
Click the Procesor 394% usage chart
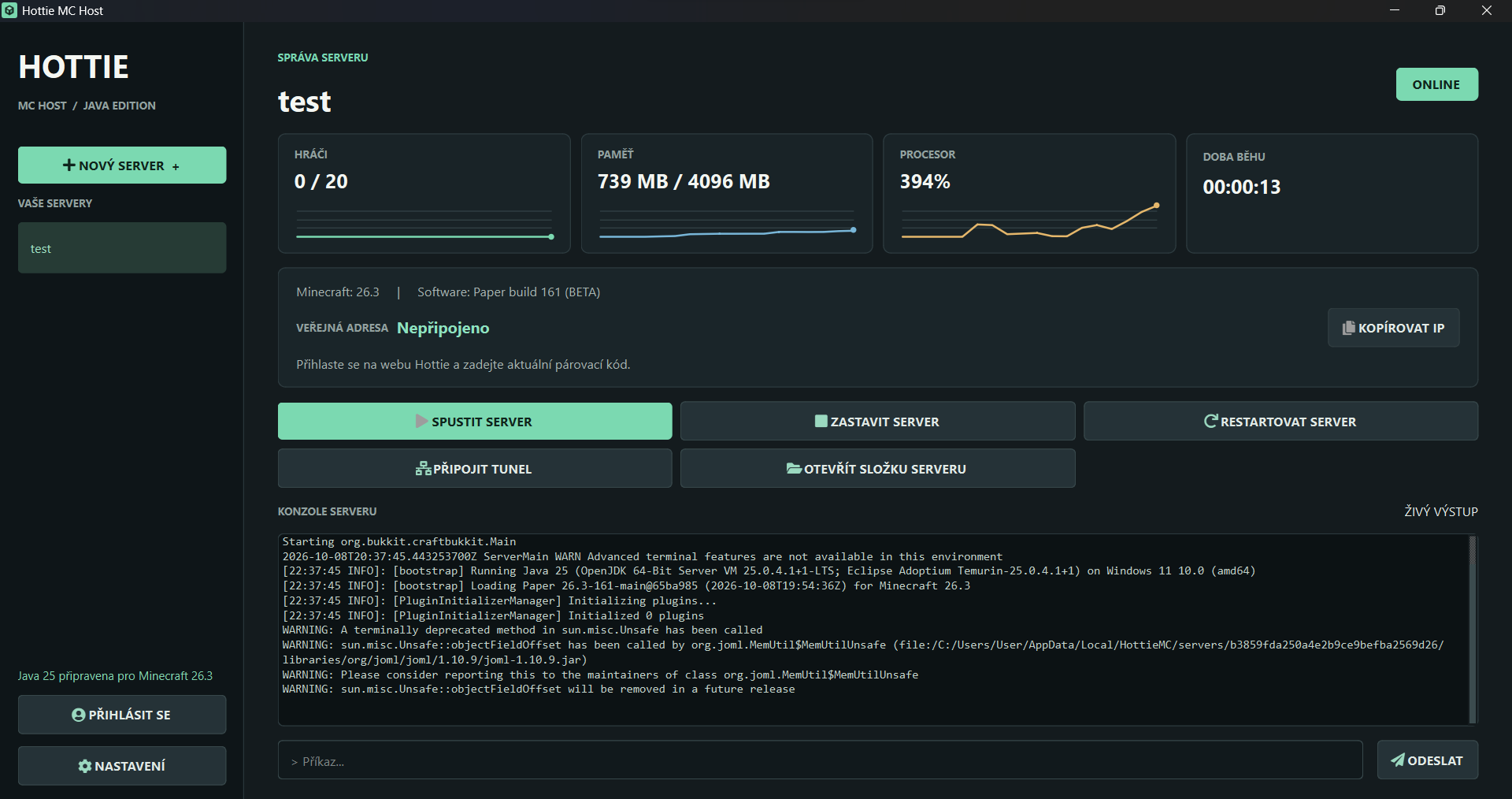pos(1029,221)
